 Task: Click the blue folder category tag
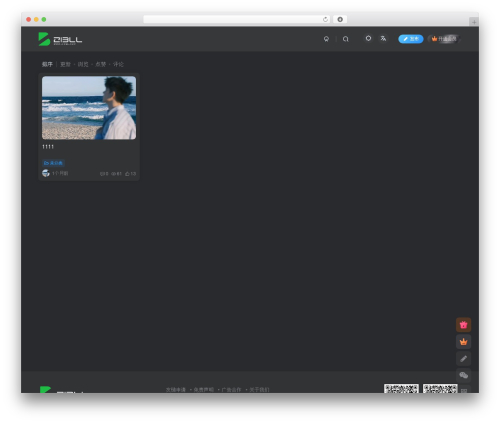[53, 163]
